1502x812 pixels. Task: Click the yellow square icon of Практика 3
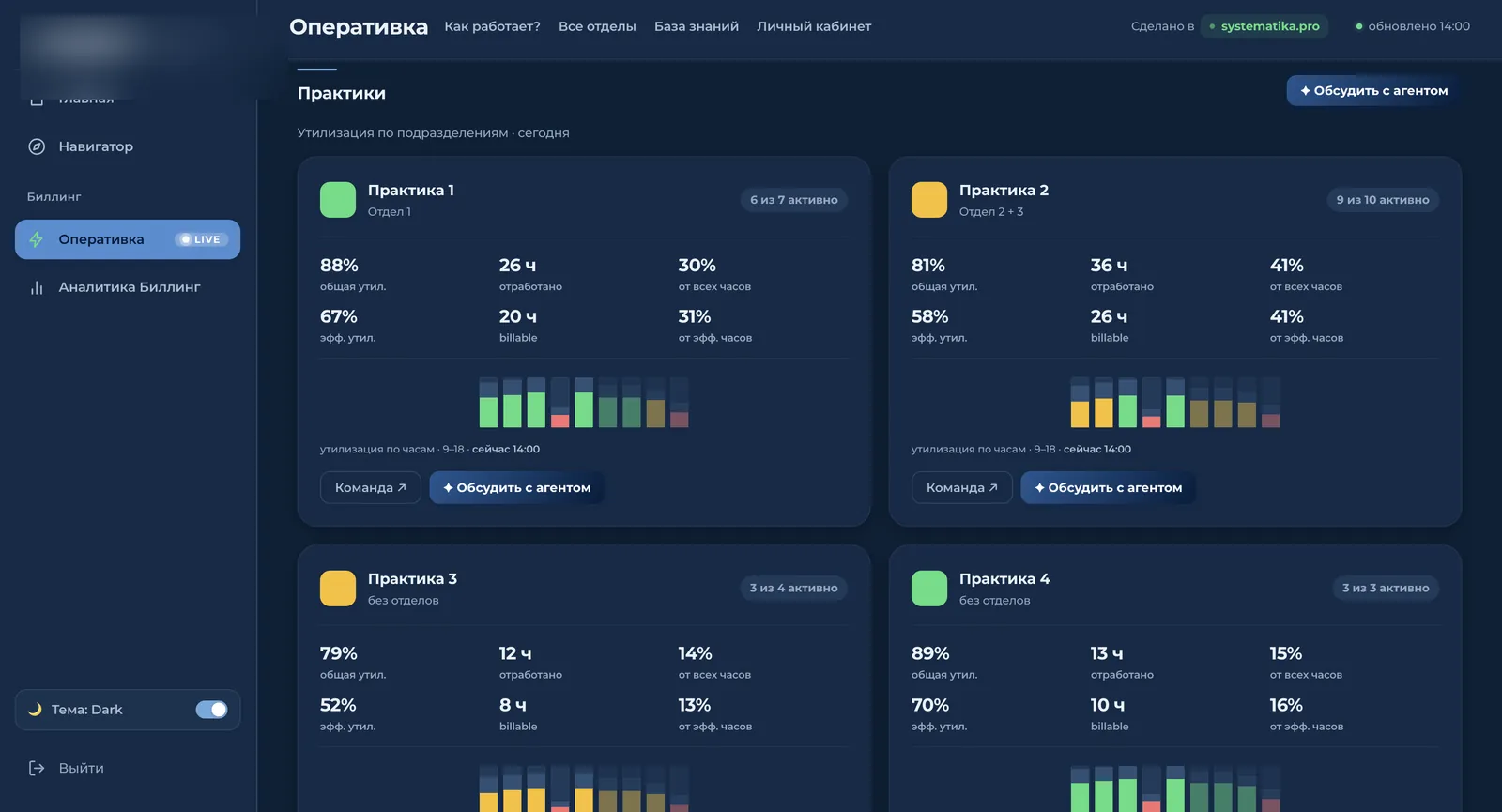point(338,589)
